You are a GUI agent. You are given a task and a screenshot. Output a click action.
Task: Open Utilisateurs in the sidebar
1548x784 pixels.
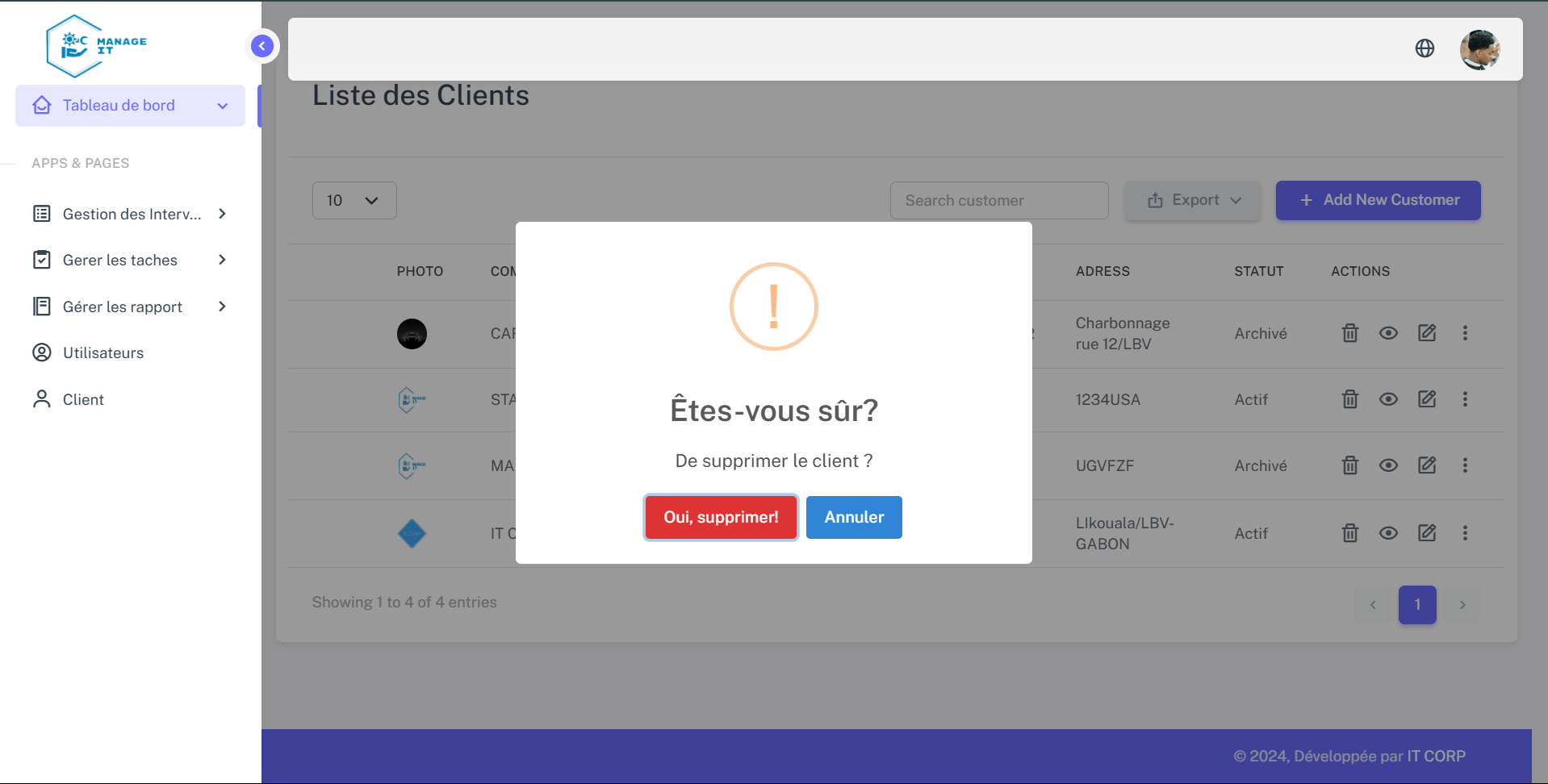point(103,352)
